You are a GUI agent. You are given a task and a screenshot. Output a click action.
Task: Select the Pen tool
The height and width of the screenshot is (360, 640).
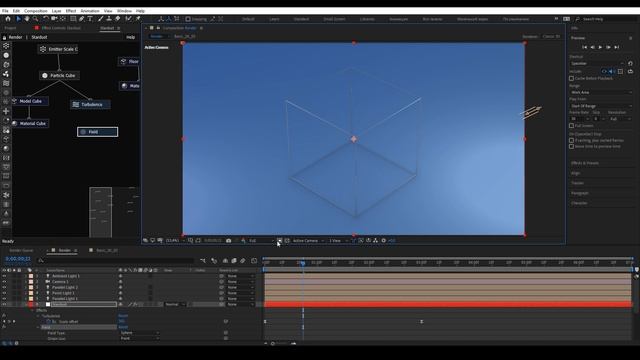click(x=82, y=19)
